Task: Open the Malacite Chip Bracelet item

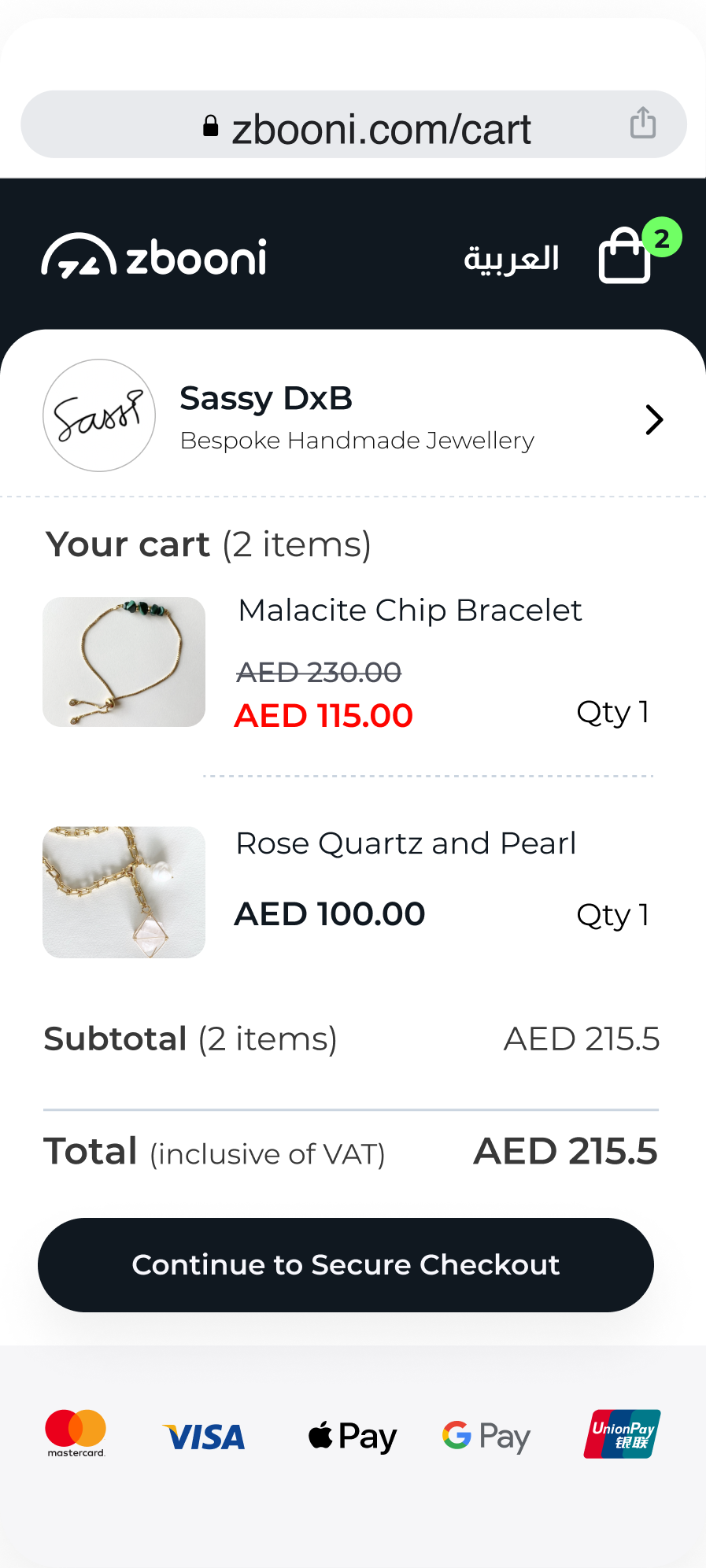Action: pos(410,611)
